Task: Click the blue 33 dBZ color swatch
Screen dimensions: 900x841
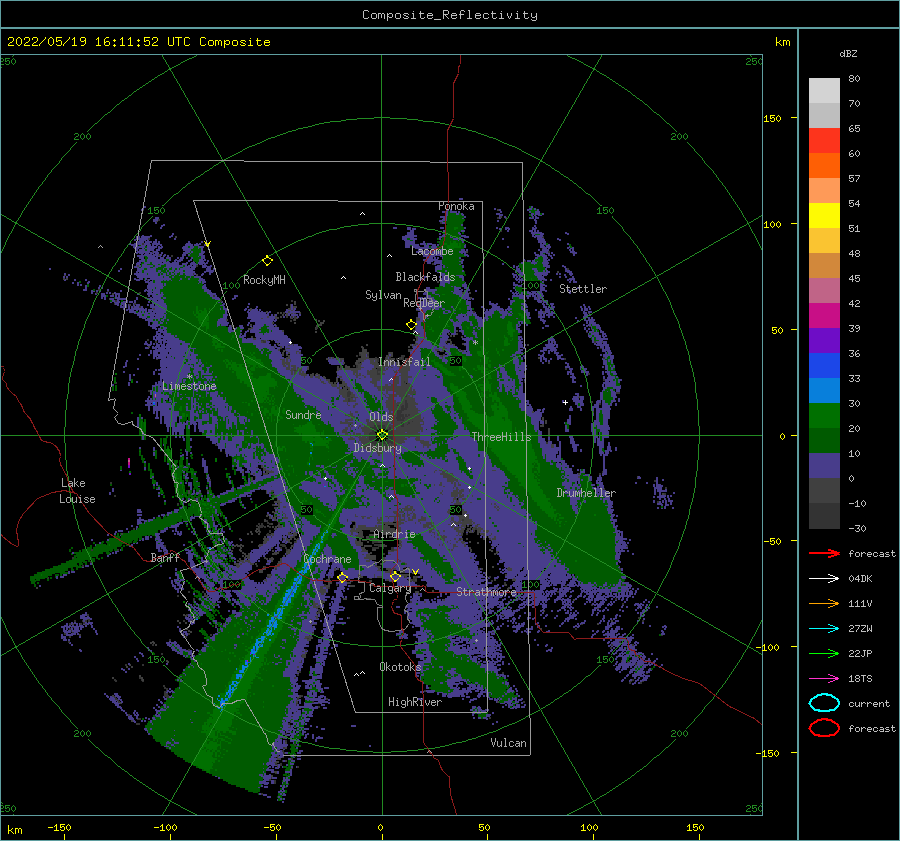Action: 824,366
